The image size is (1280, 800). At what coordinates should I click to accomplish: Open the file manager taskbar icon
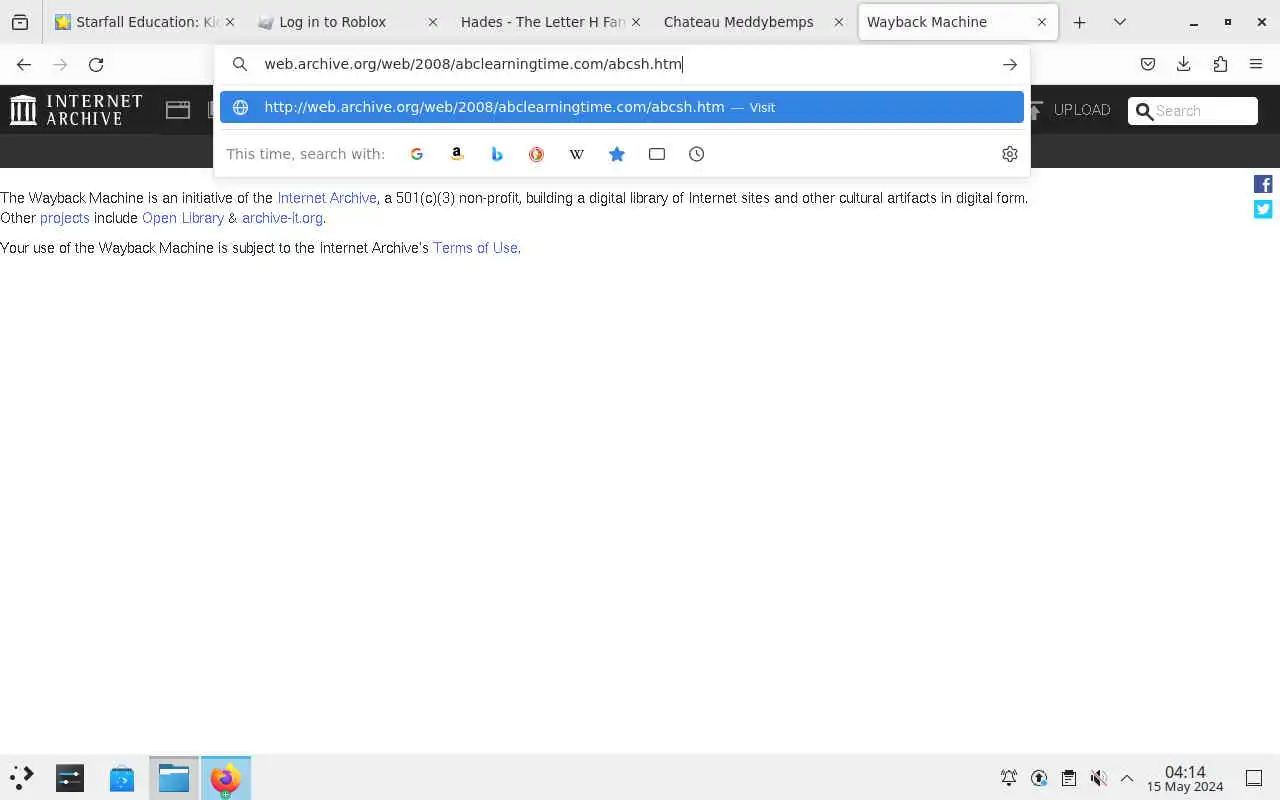(x=174, y=778)
